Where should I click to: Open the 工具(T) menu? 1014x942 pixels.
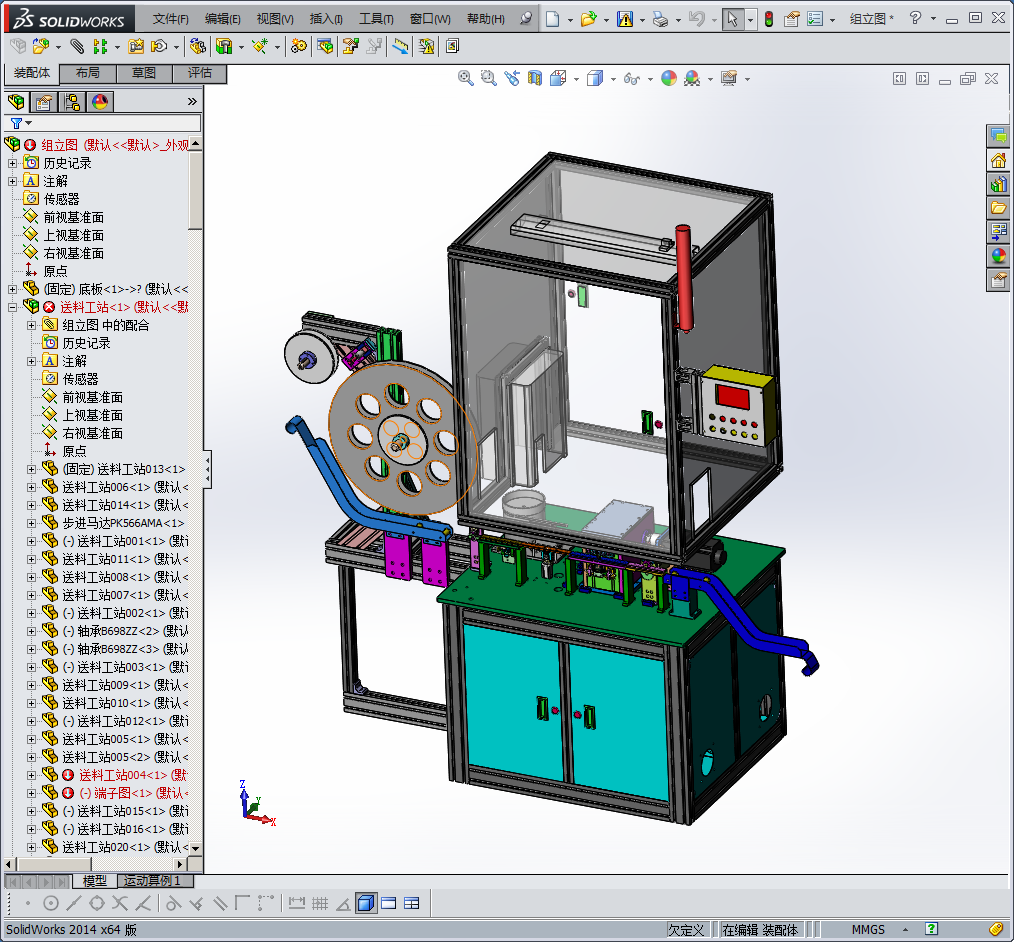[376, 19]
